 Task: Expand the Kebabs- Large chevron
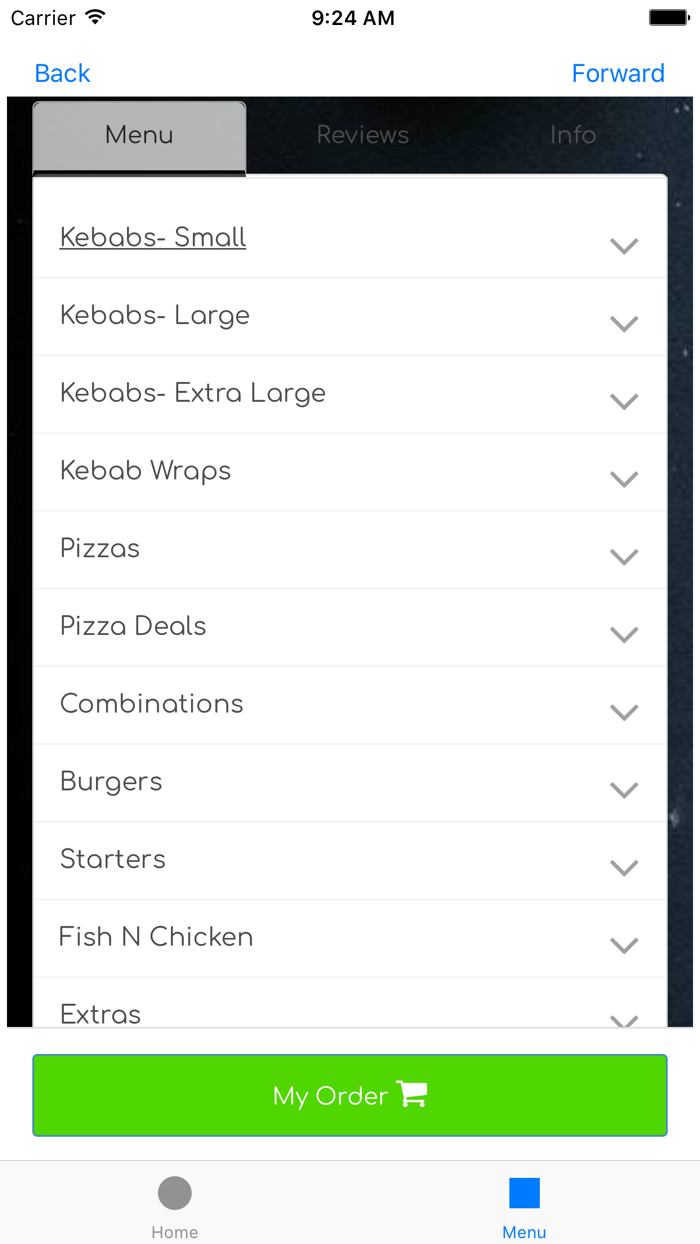pos(624,324)
